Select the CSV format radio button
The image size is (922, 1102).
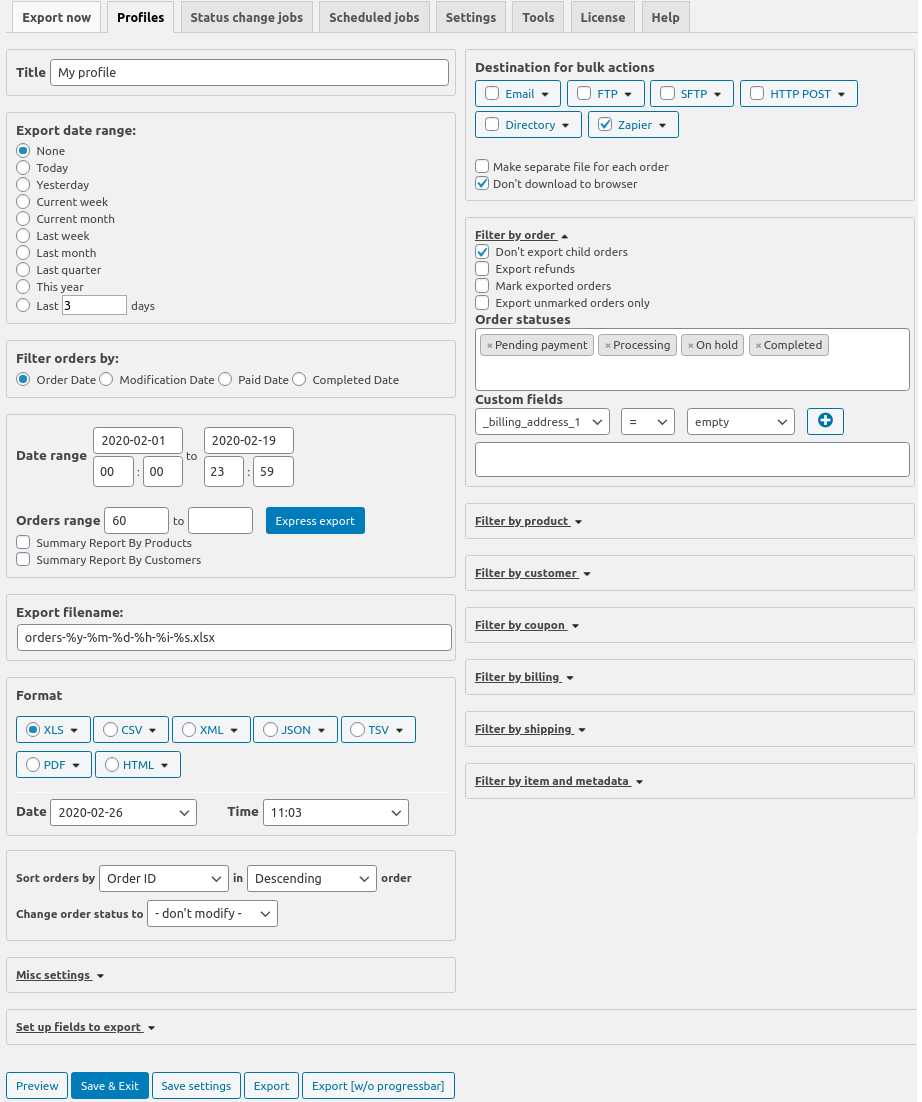pyautogui.click(x=110, y=730)
